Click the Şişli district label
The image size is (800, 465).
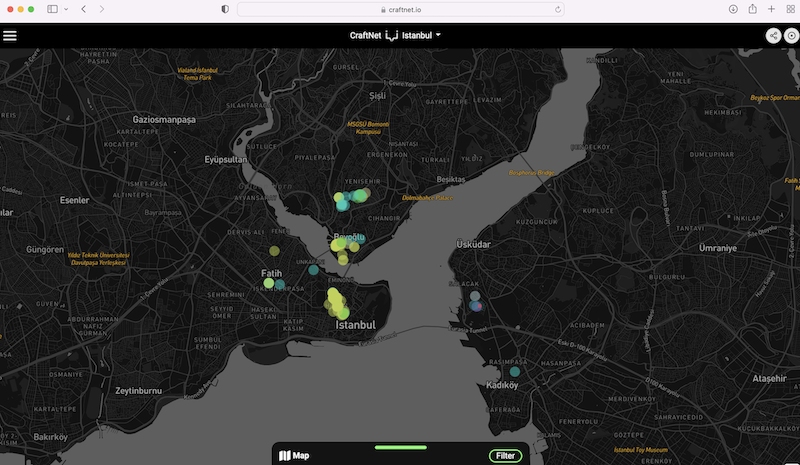pos(378,95)
